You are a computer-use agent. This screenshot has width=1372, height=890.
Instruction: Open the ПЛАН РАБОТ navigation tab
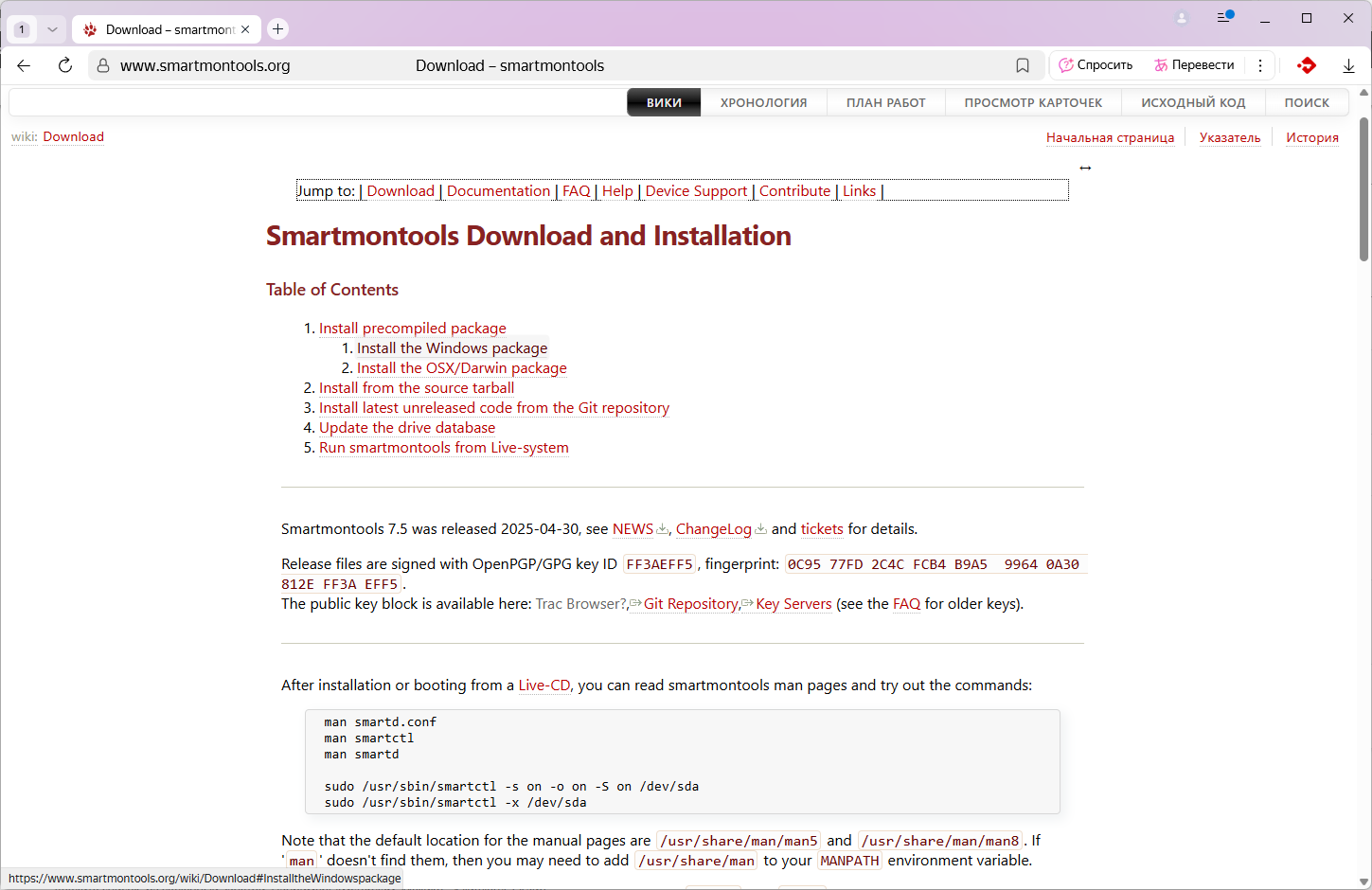[886, 102]
